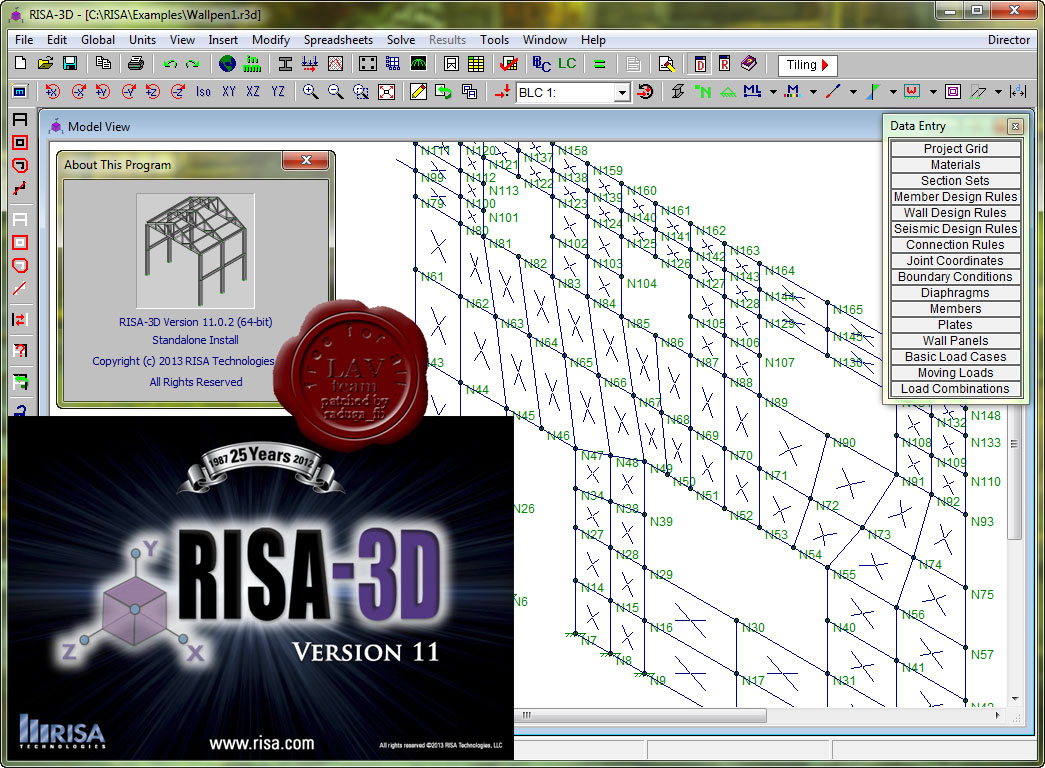Open criteria selection question-mark icon
Viewport: 1045px width, 768px height.
tap(20, 350)
